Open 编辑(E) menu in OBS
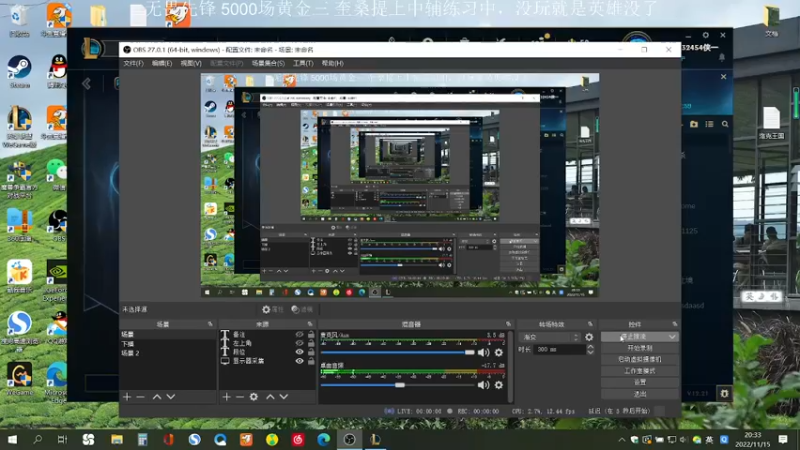Screen dimensions: 800x450 (x=162, y=63)
